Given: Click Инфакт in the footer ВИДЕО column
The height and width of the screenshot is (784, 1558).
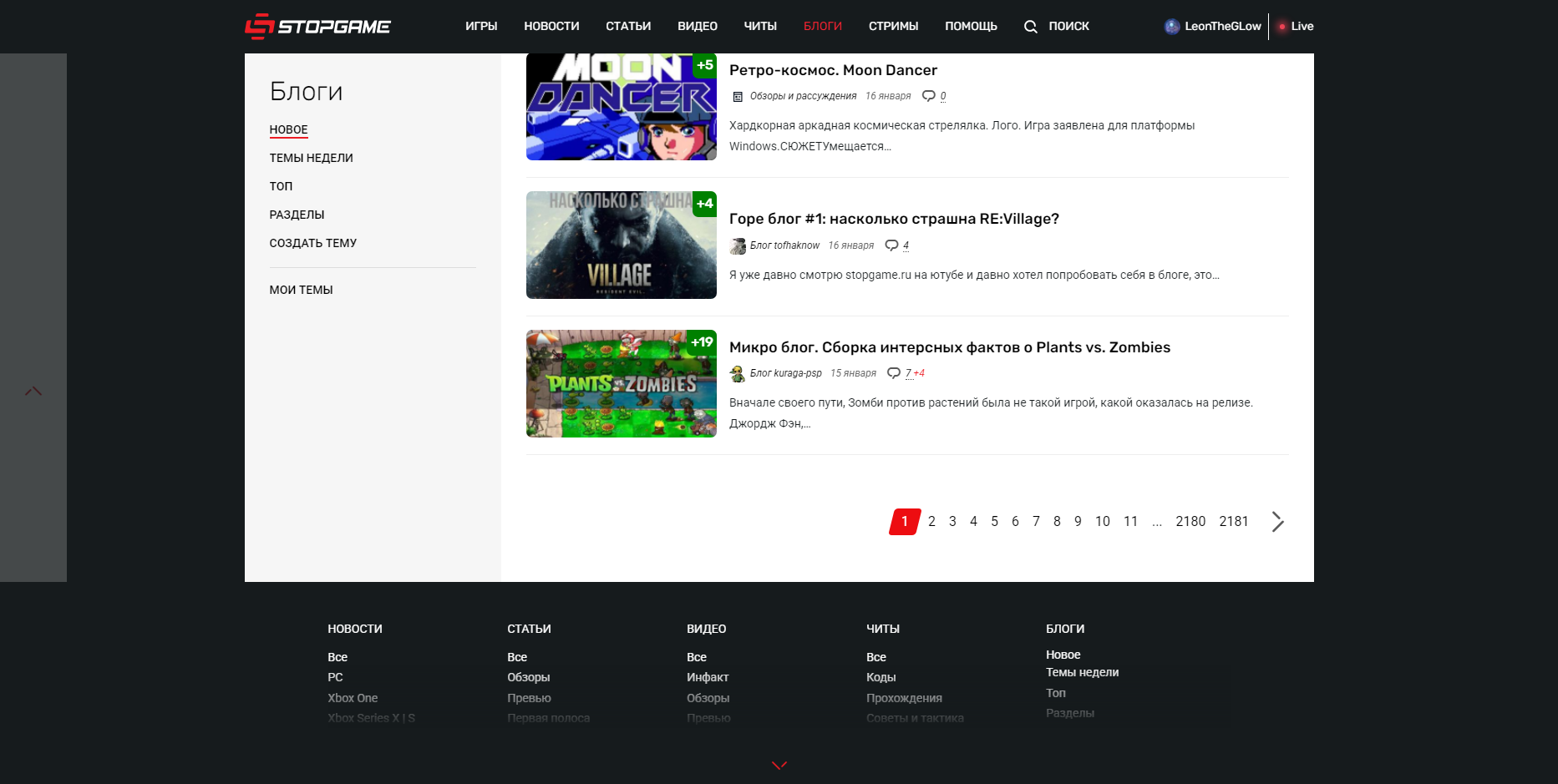Looking at the screenshot, I should 708,677.
